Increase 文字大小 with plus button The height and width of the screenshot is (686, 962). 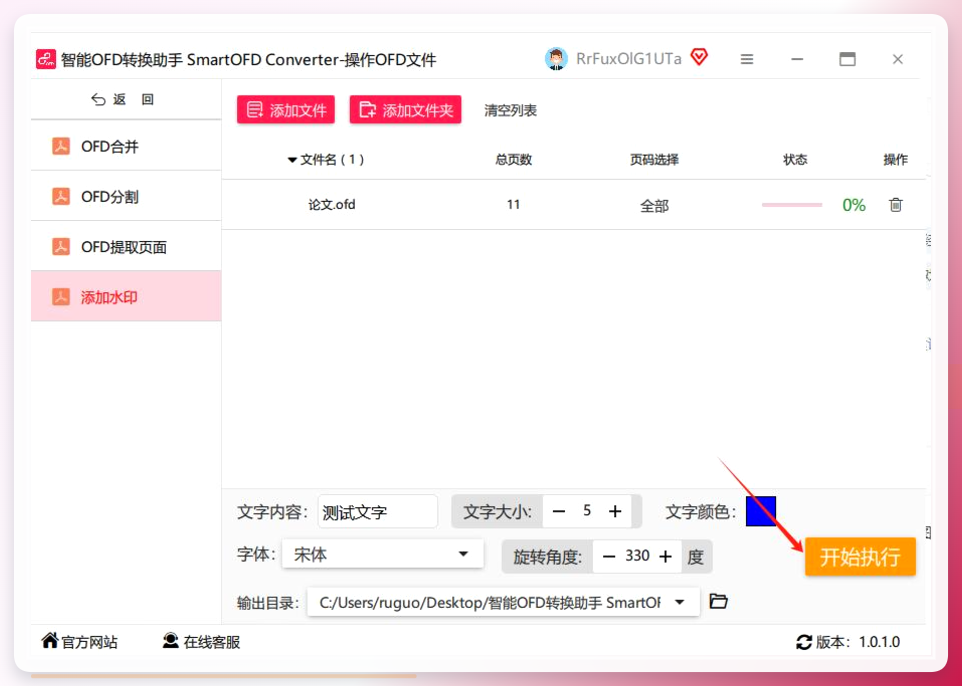point(615,512)
